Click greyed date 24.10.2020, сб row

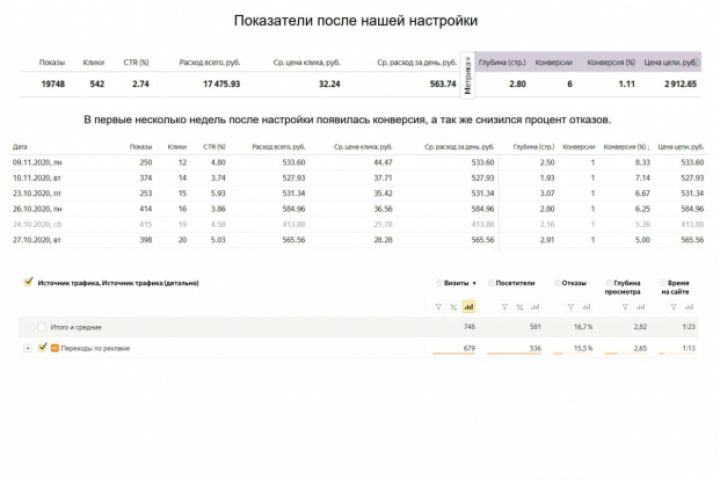click(x=37, y=224)
